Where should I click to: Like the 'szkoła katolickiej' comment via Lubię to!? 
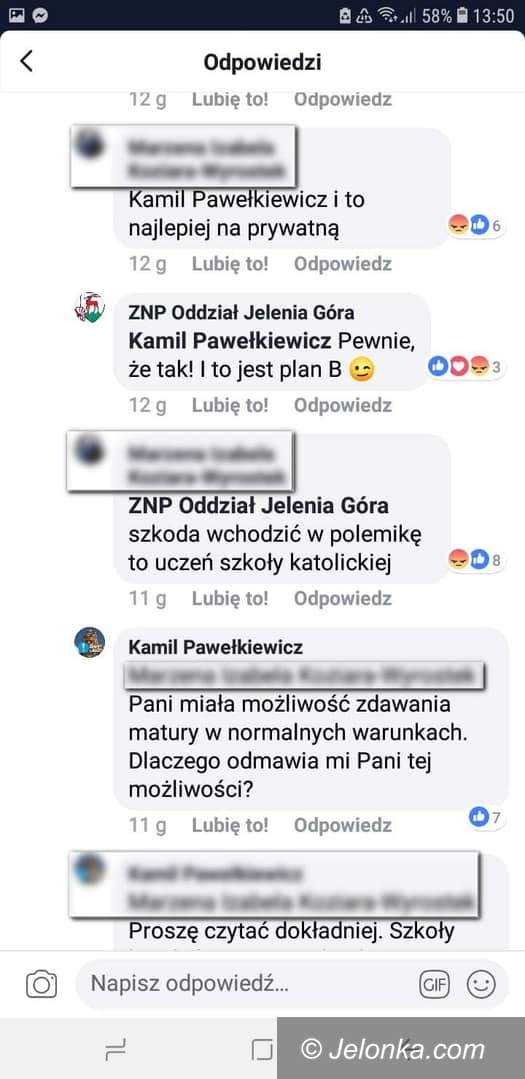click(x=230, y=599)
